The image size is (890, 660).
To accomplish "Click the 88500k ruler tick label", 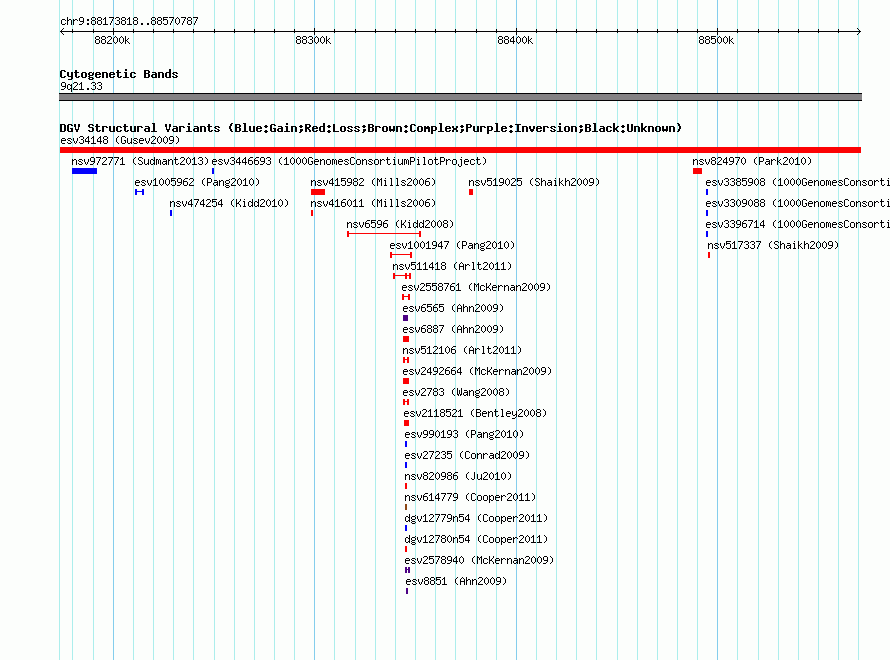I will pos(716,40).
